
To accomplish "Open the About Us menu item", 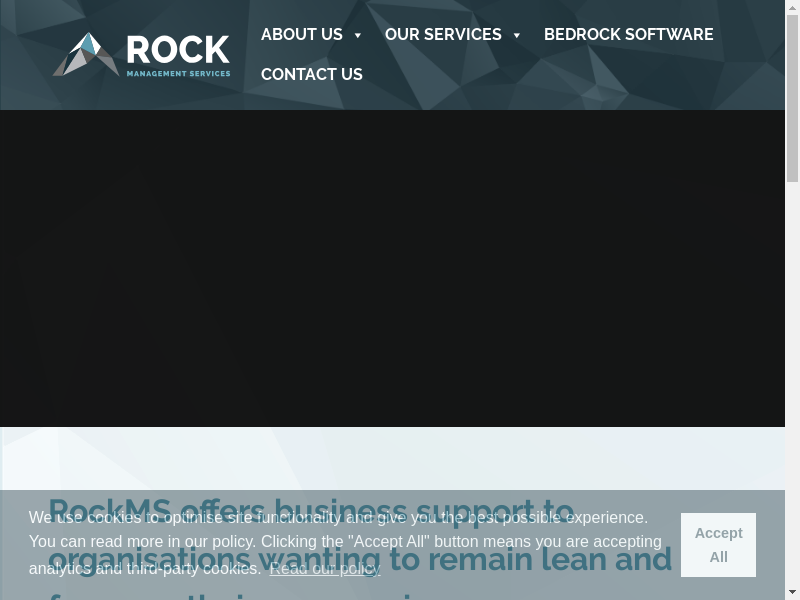I will (301, 35).
